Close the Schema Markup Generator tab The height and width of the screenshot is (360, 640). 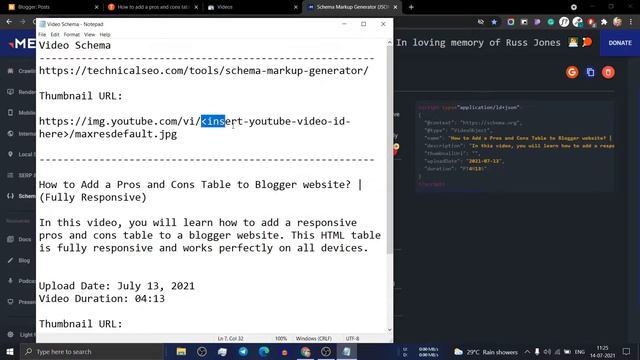[x=396, y=7]
